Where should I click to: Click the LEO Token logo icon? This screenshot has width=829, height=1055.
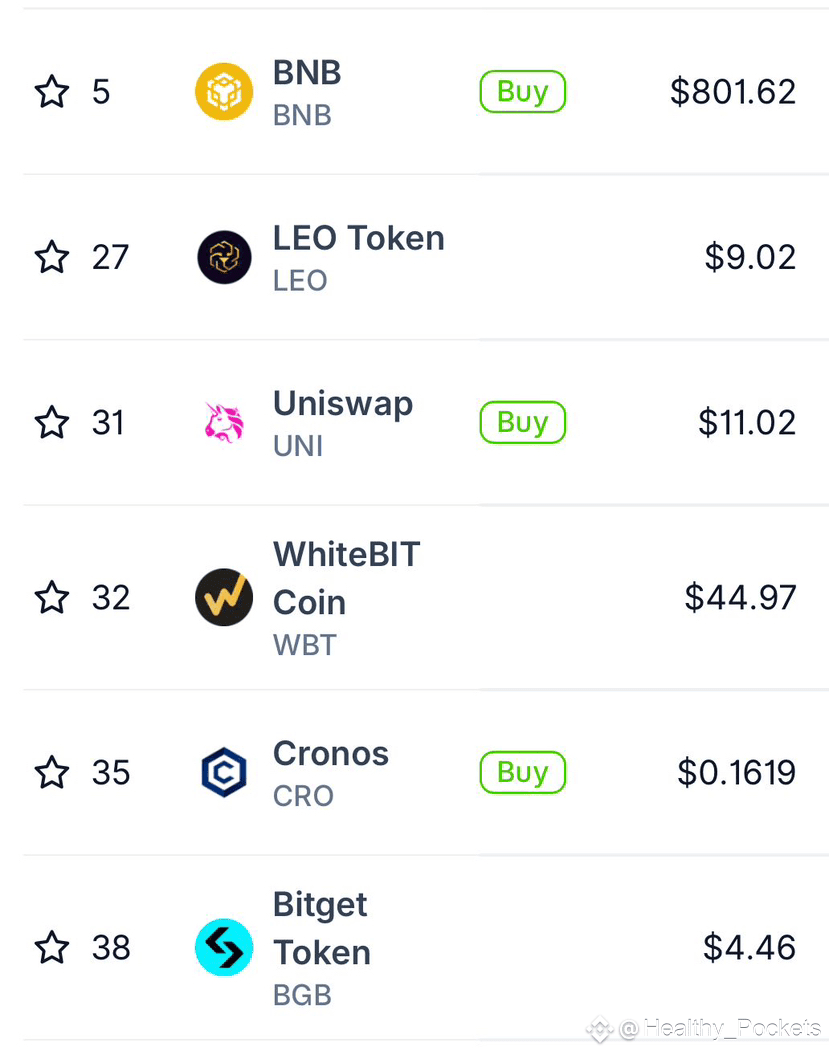pyautogui.click(x=224, y=257)
